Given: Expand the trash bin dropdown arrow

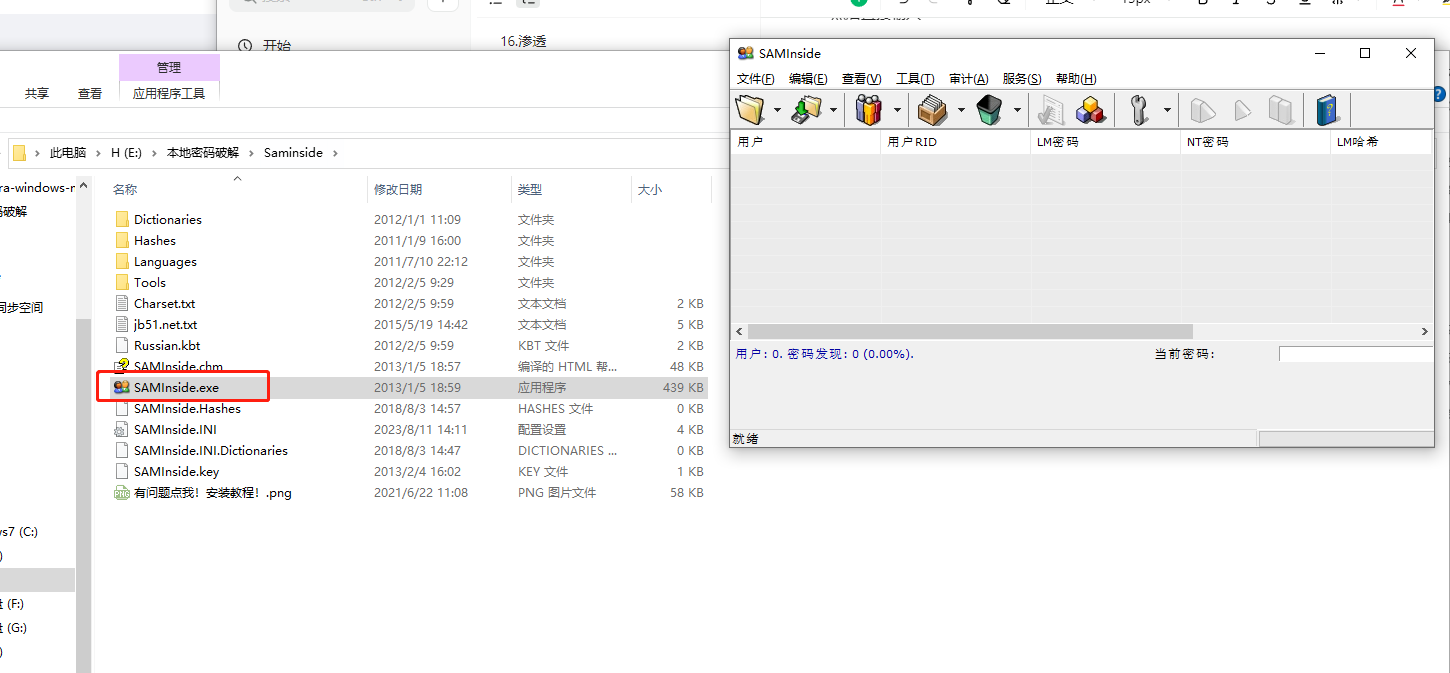Looking at the screenshot, I should click(x=1017, y=110).
